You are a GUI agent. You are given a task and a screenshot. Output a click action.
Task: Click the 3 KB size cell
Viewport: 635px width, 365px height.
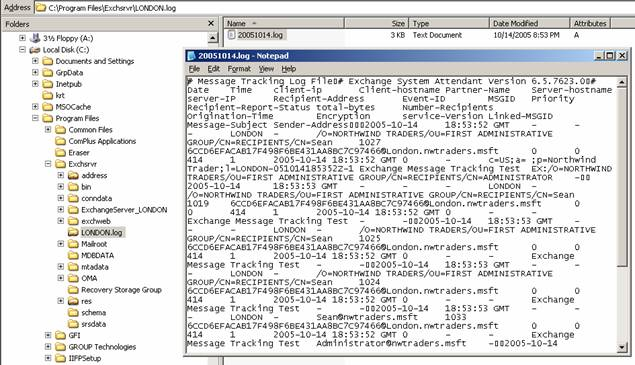[x=398, y=35]
